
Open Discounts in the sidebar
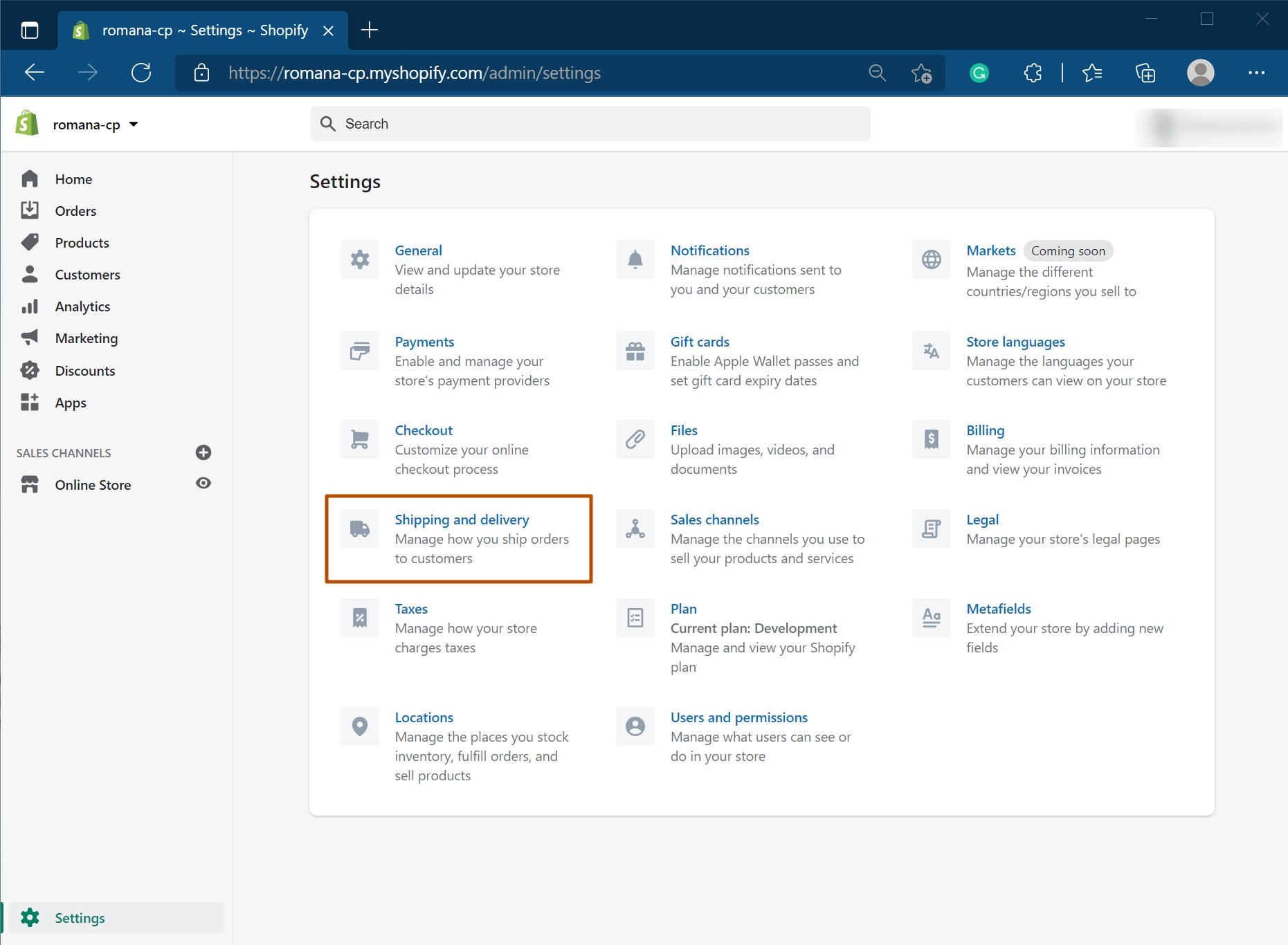85,371
